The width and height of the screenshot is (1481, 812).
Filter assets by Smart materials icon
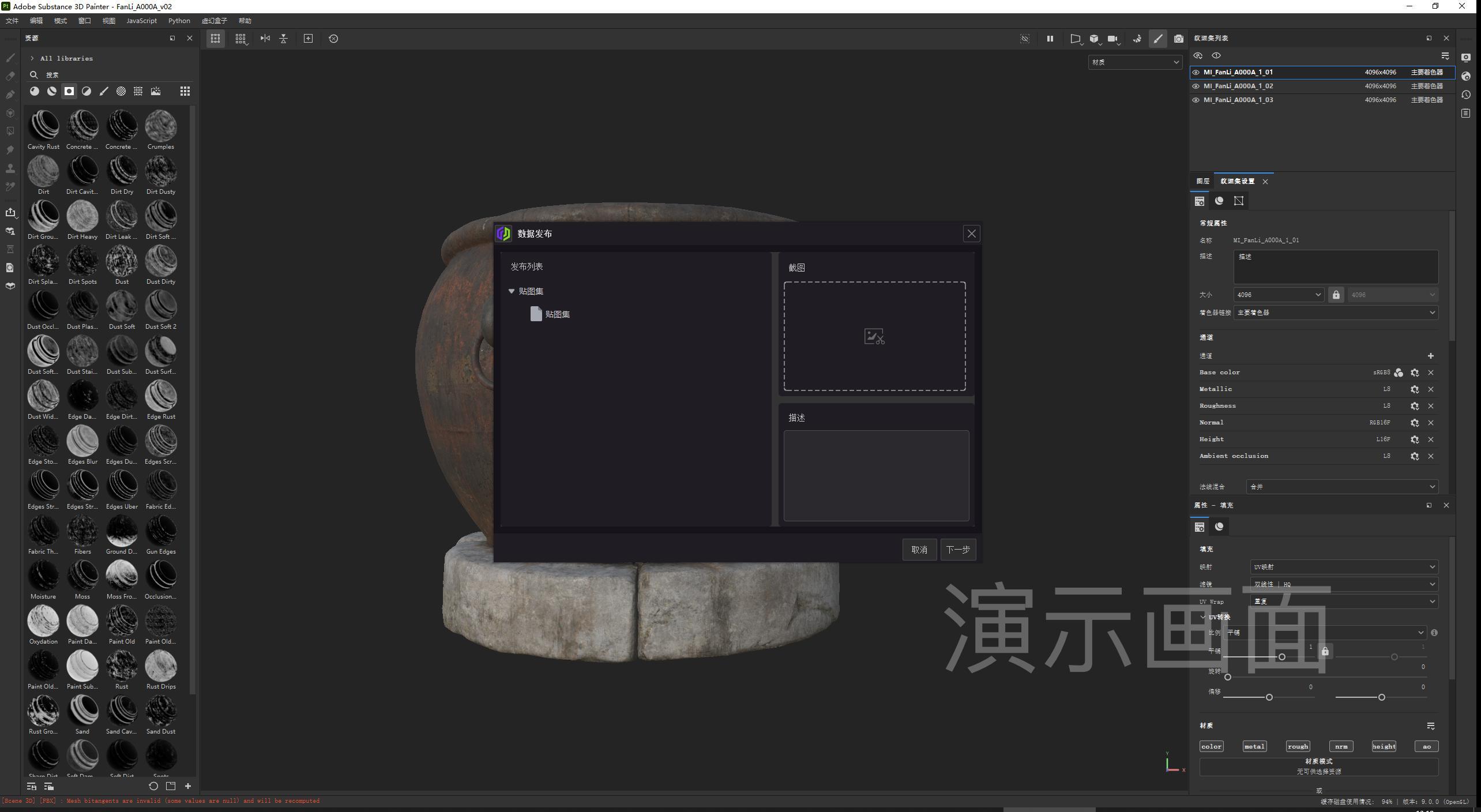[x=52, y=91]
